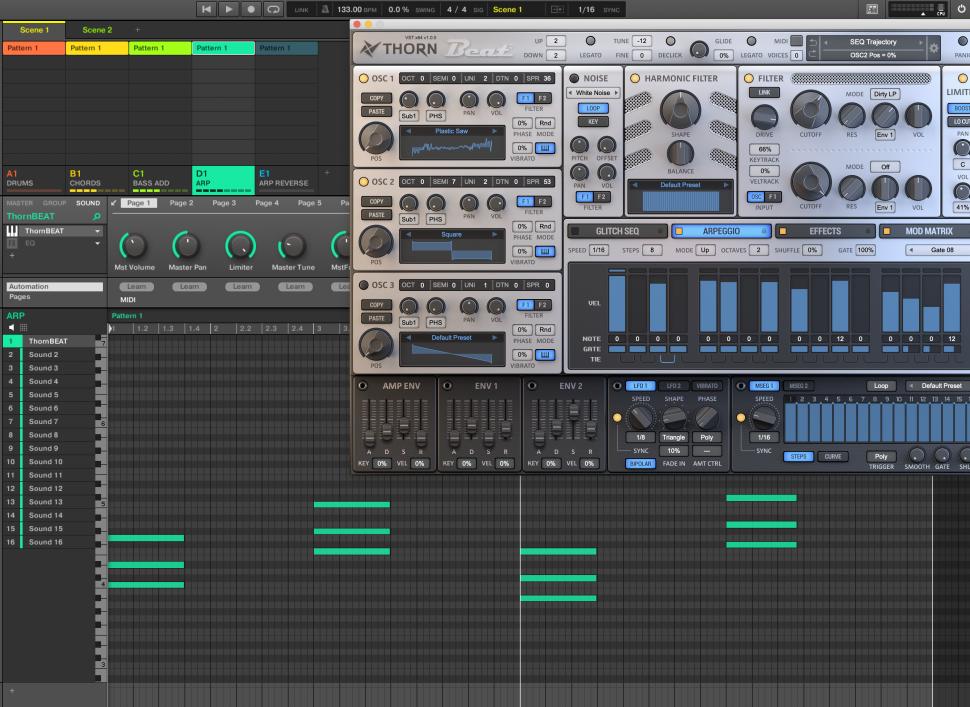The height and width of the screenshot is (707, 970).
Task: Click the search magnifier next to ThornBEAT
Action: 96,216
